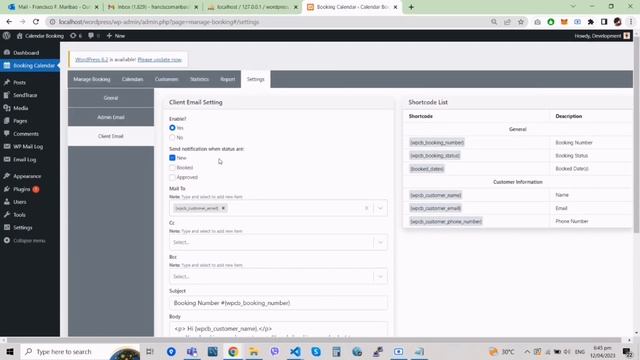Open Windows Start menu
640x360 pixels.
9,351
